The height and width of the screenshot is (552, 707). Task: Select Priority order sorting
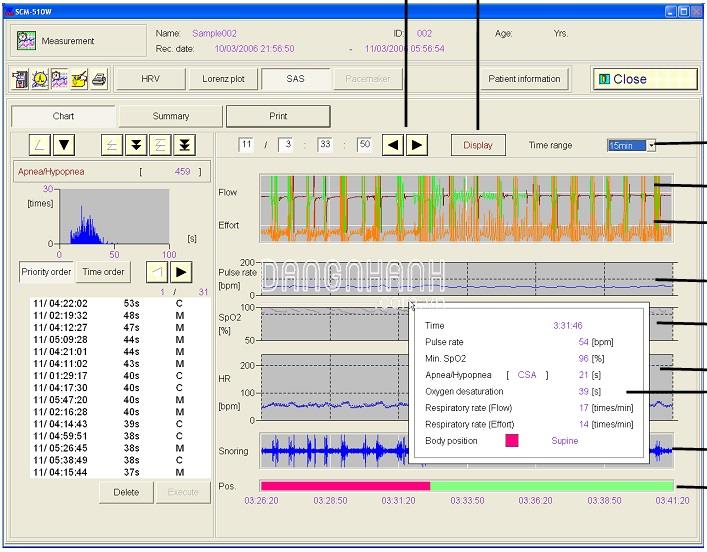click(46, 272)
